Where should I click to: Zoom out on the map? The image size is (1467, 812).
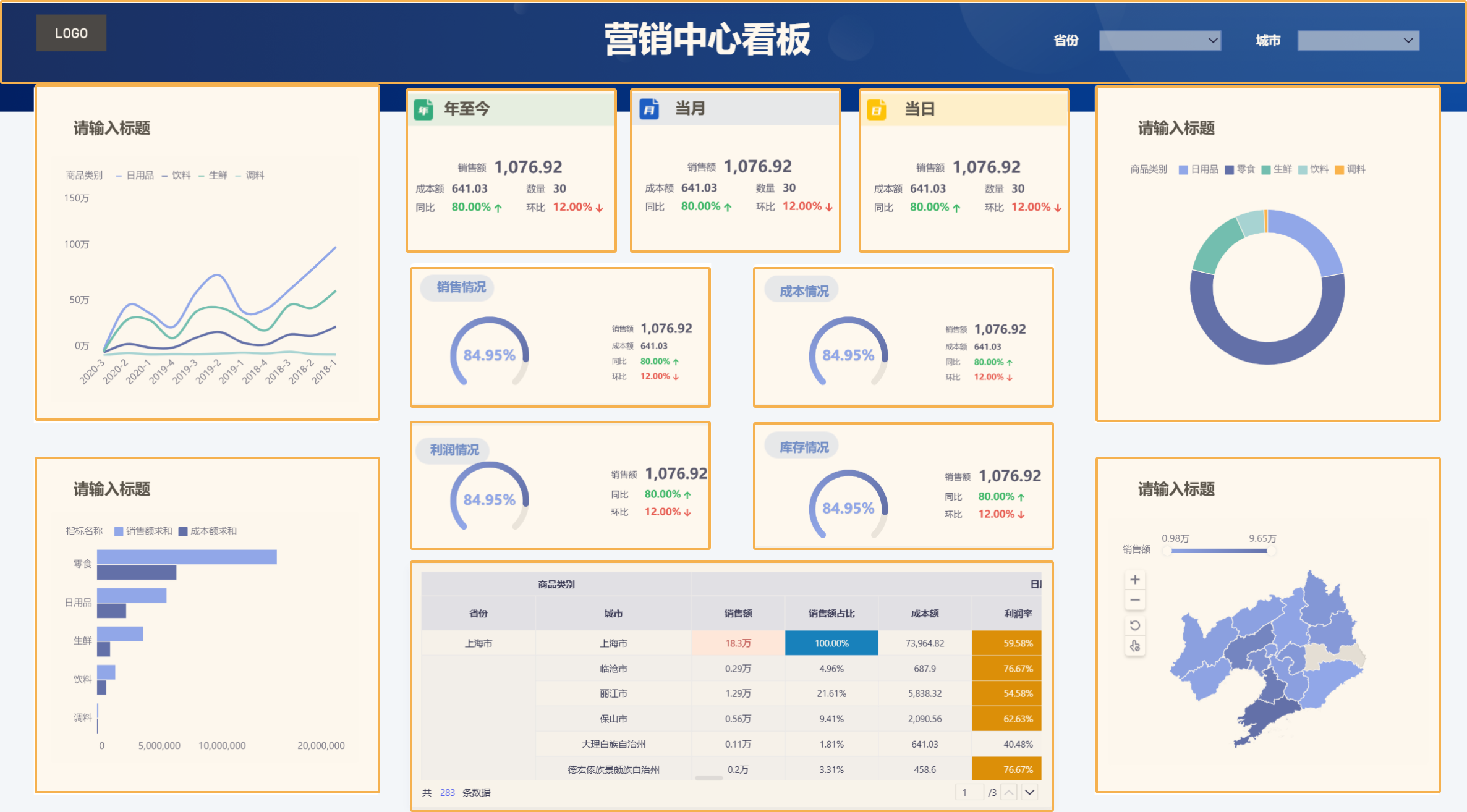pos(1134,600)
